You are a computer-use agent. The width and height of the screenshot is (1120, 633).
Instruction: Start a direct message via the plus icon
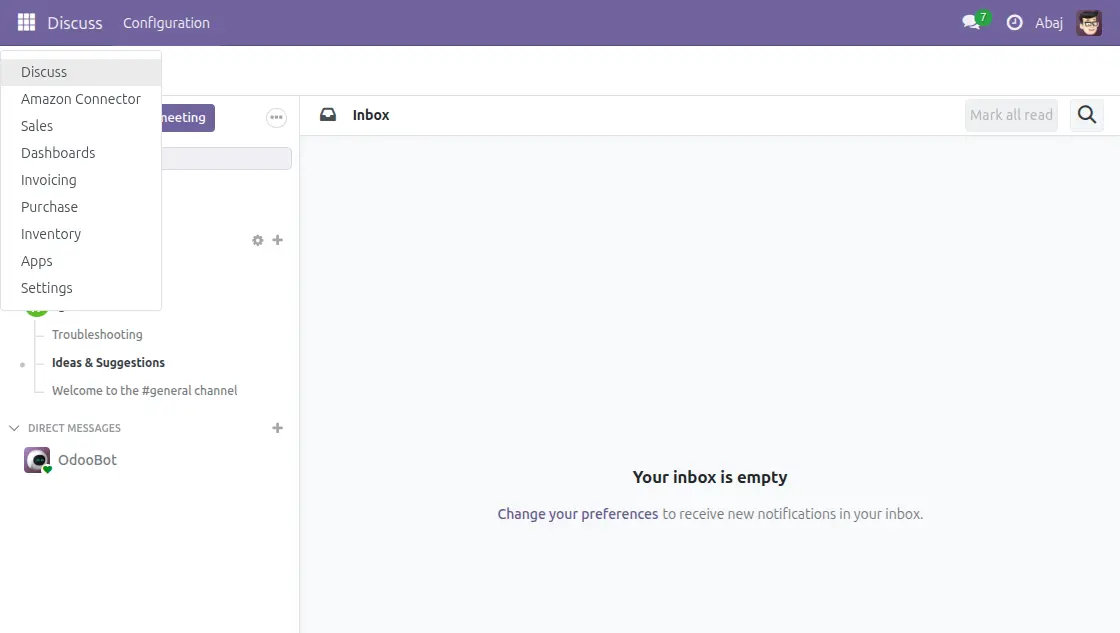pos(278,427)
